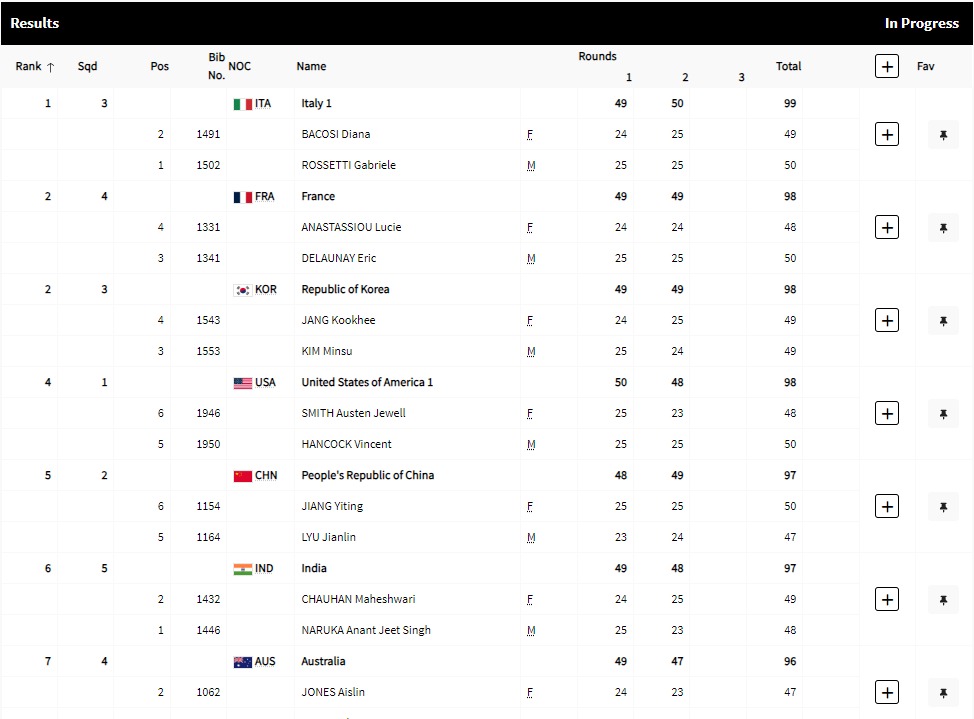Expand People's Republic of China details
This screenshot has height=719, width=974.
886,506
